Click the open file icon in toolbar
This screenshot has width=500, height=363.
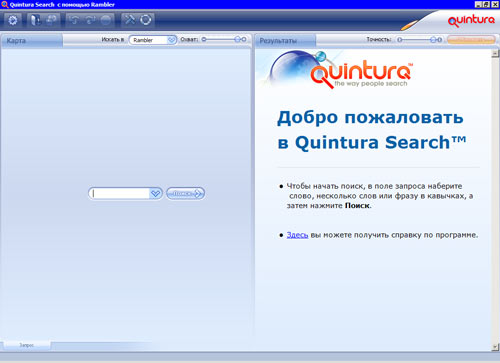click(35, 20)
